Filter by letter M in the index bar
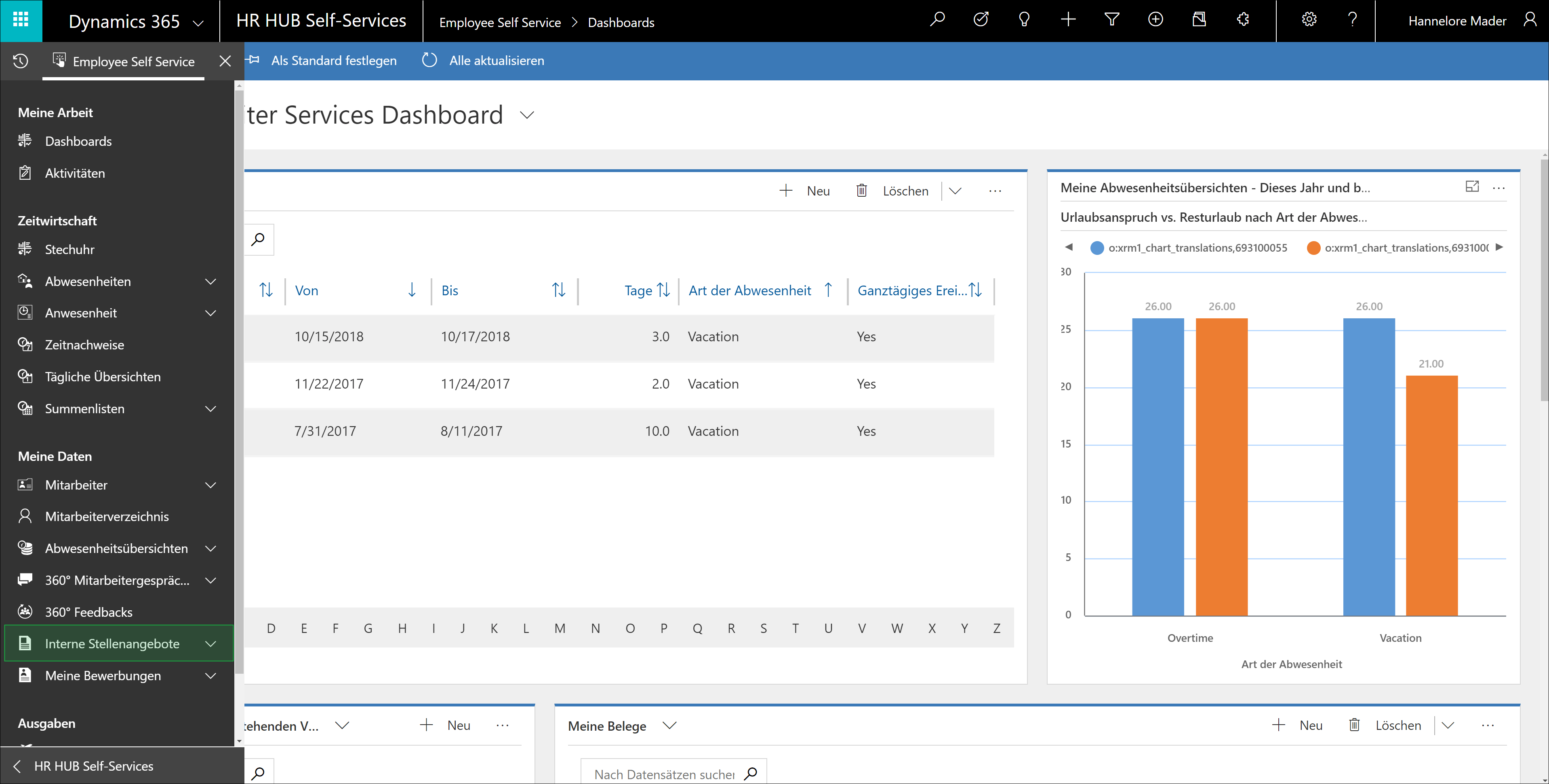Image resolution: width=1549 pixels, height=784 pixels. click(x=560, y=628)
